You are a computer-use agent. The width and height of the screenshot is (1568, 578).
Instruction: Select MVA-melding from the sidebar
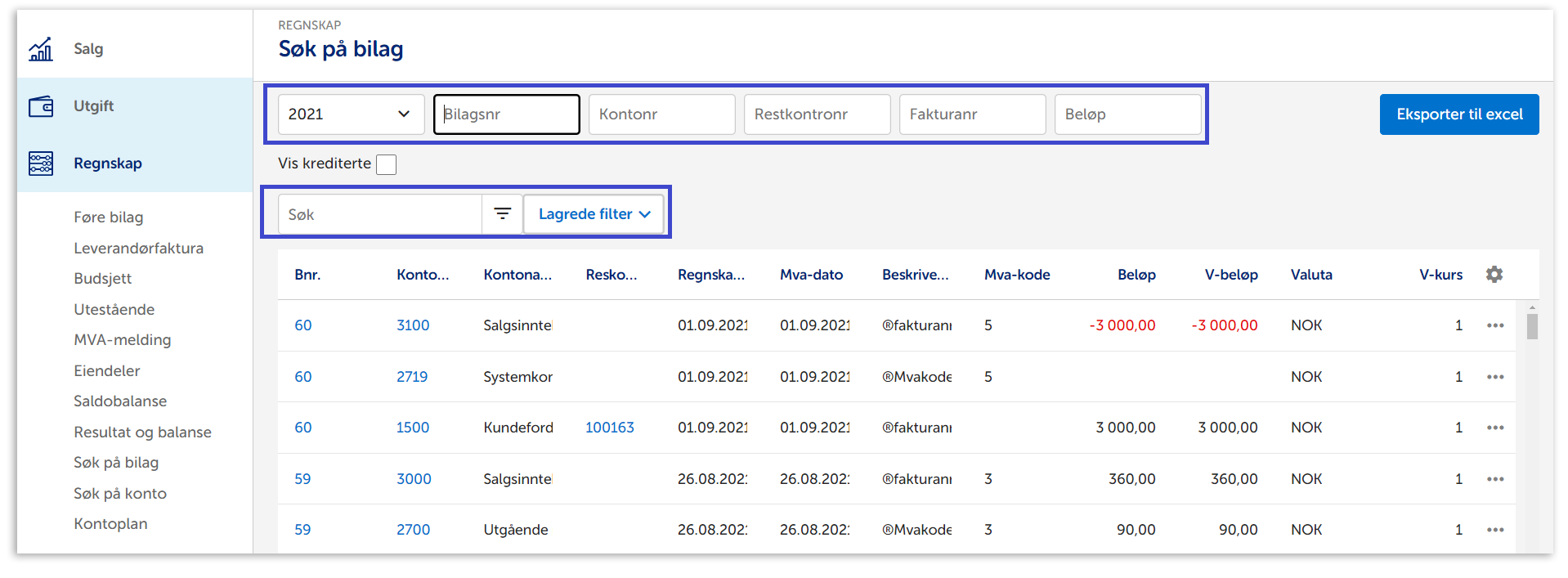coord(123,340)
